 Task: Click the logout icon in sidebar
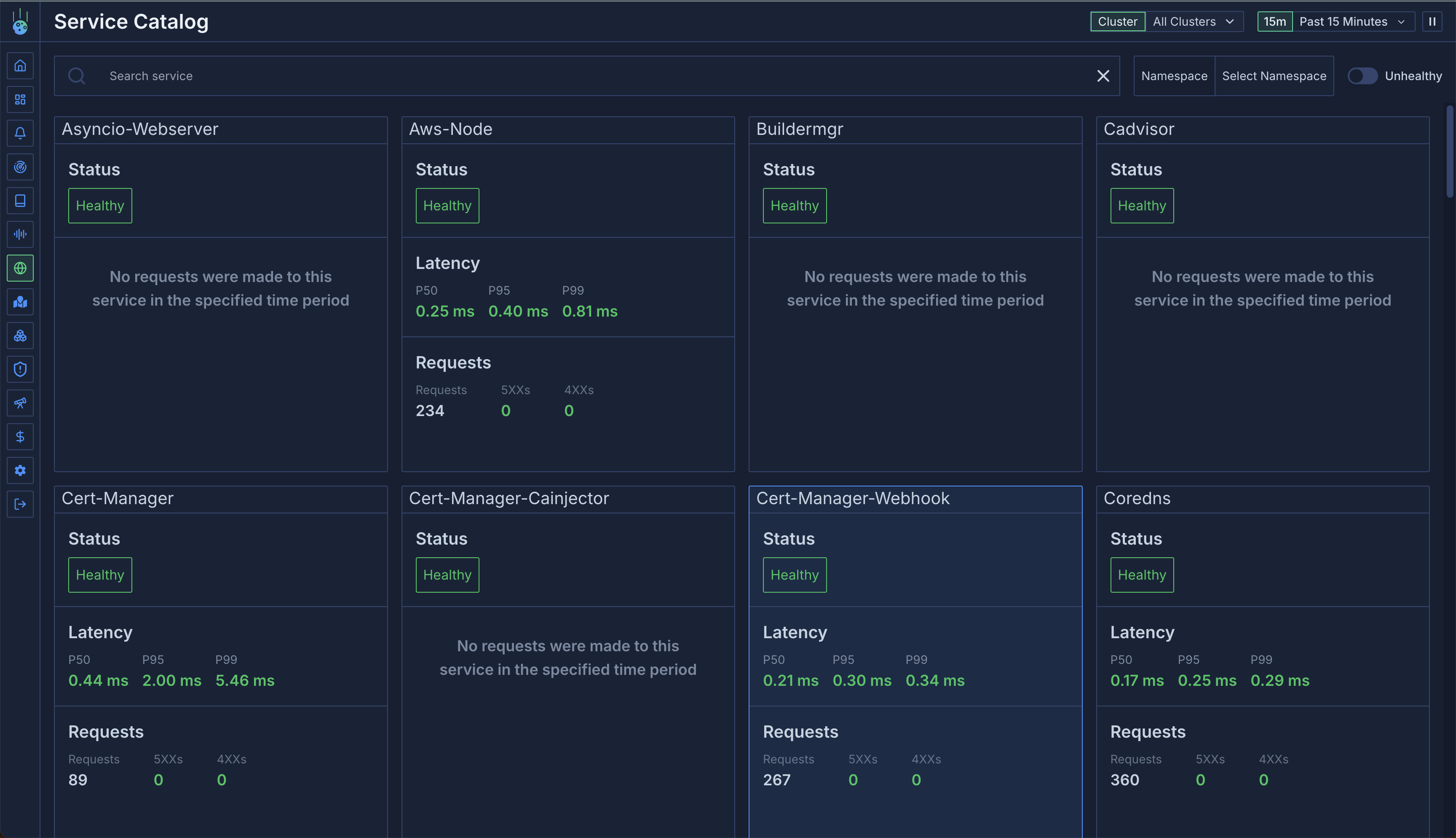[20, 504]
